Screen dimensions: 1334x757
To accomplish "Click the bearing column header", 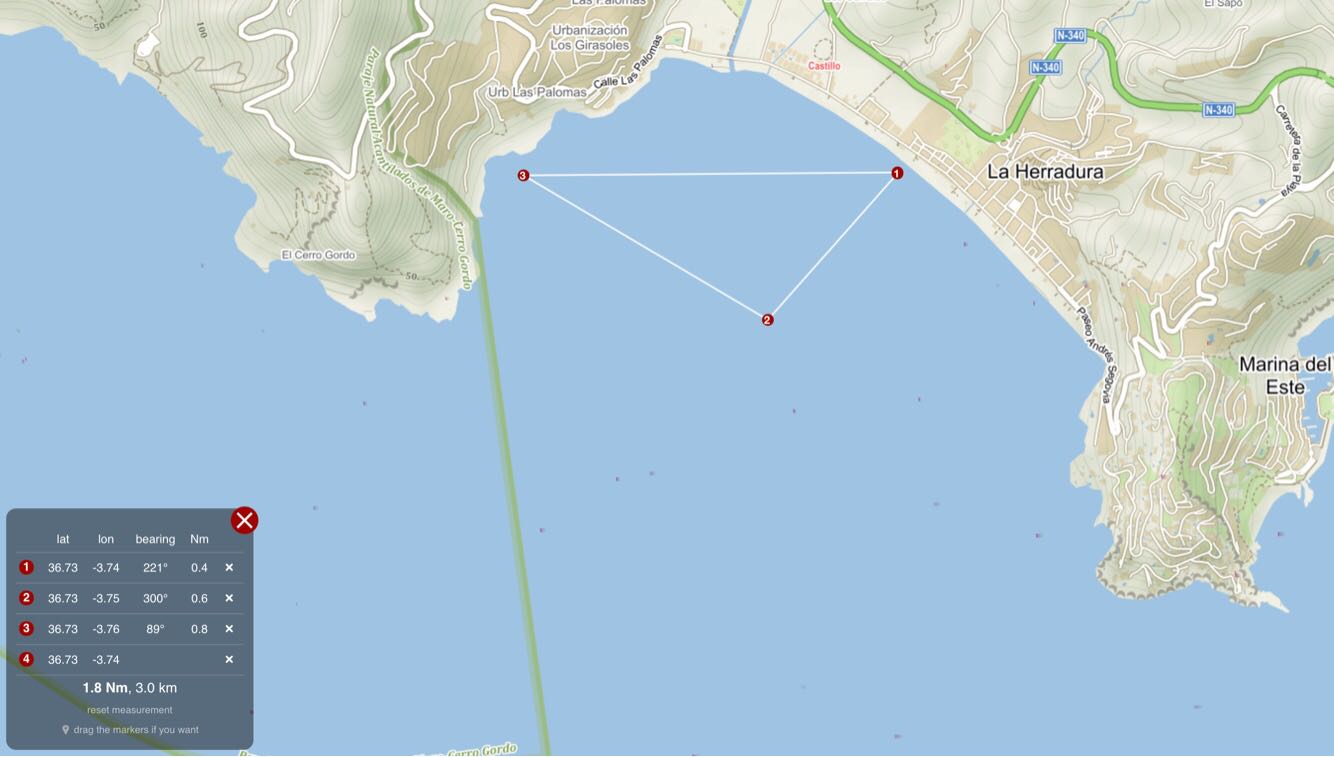I will (155, 539).
